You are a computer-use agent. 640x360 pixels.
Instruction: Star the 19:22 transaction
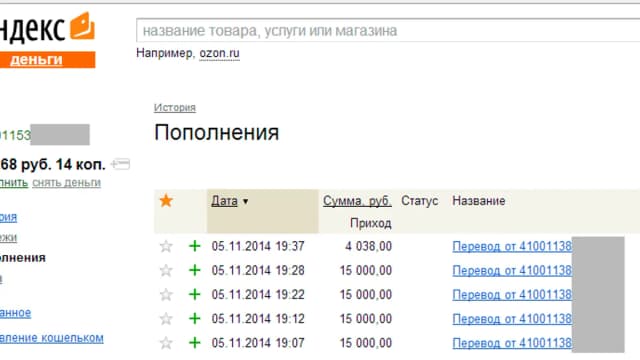tap(166, 294)
